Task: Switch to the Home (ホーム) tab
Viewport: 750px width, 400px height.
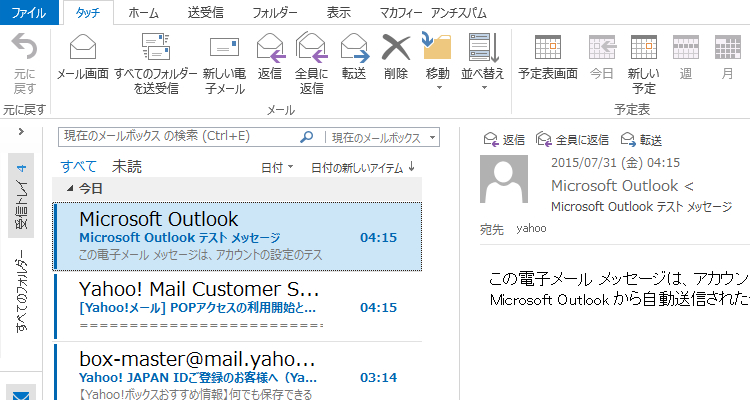Action: pyautogui.click(x=143, y=12)
